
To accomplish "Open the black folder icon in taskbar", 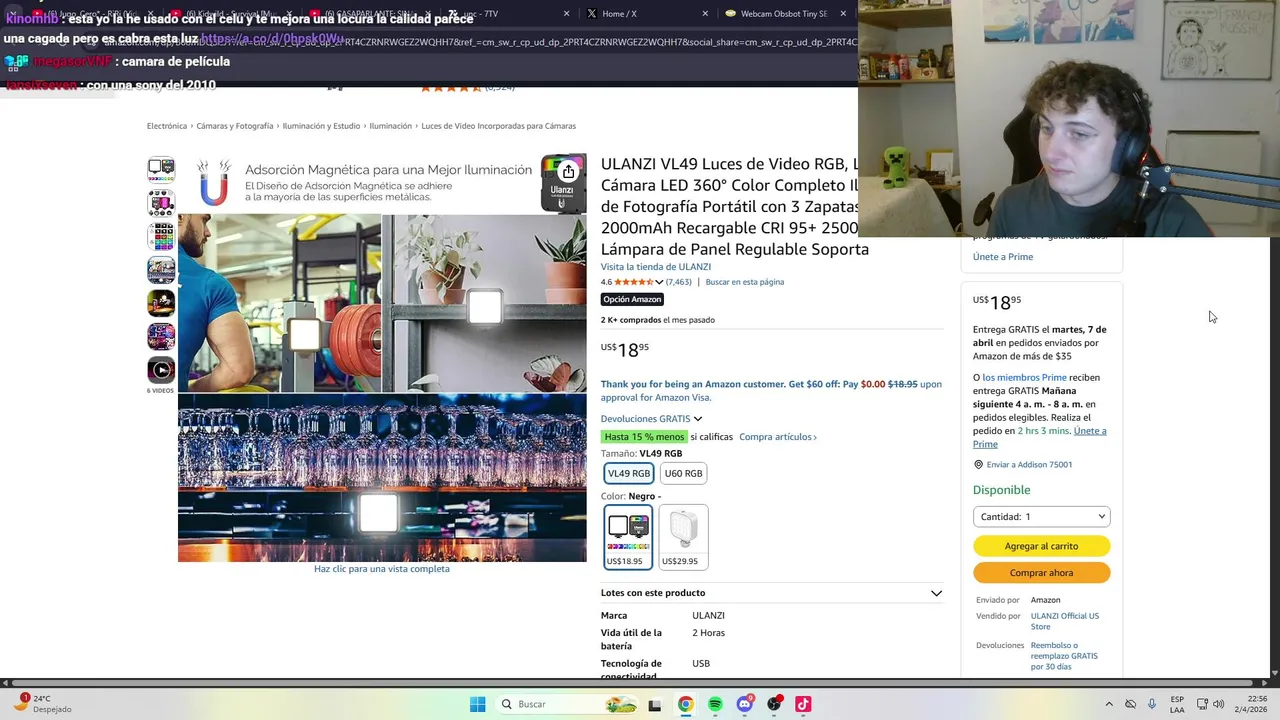I will [x=655, y=704].
